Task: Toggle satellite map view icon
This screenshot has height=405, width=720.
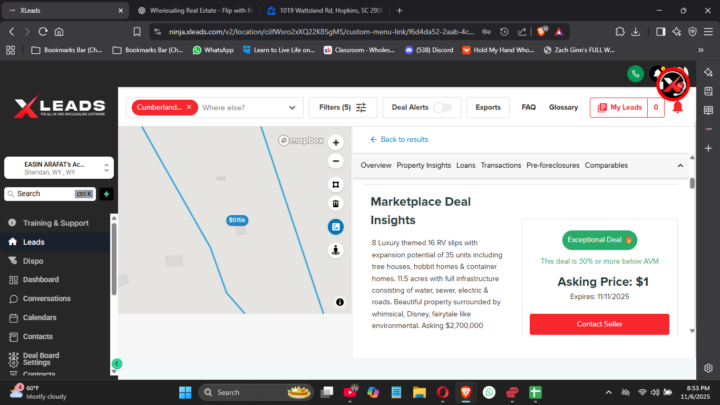Action: [336, 226]
